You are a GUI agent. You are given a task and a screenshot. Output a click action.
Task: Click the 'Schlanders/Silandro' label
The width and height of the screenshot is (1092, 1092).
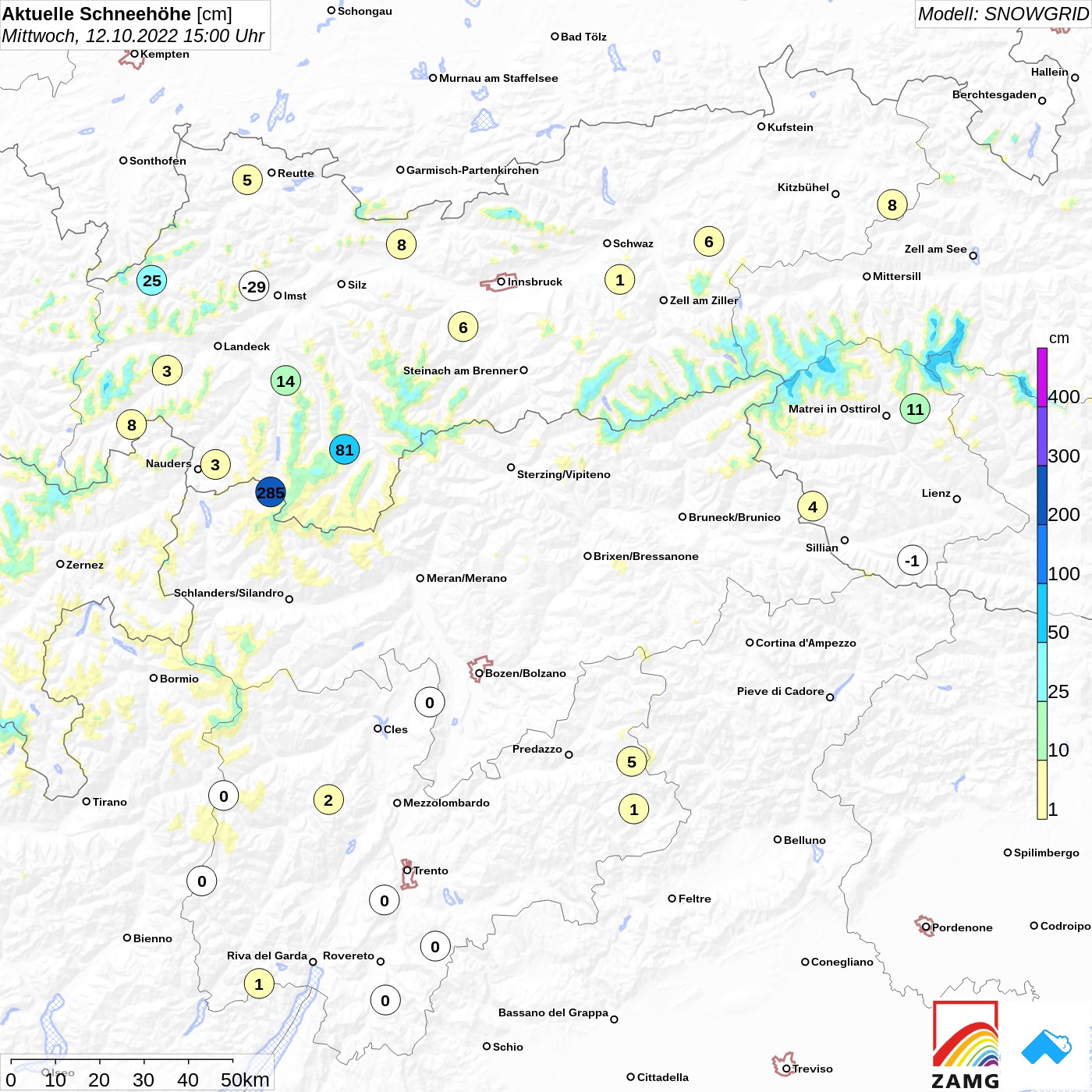tap(229, 593)
